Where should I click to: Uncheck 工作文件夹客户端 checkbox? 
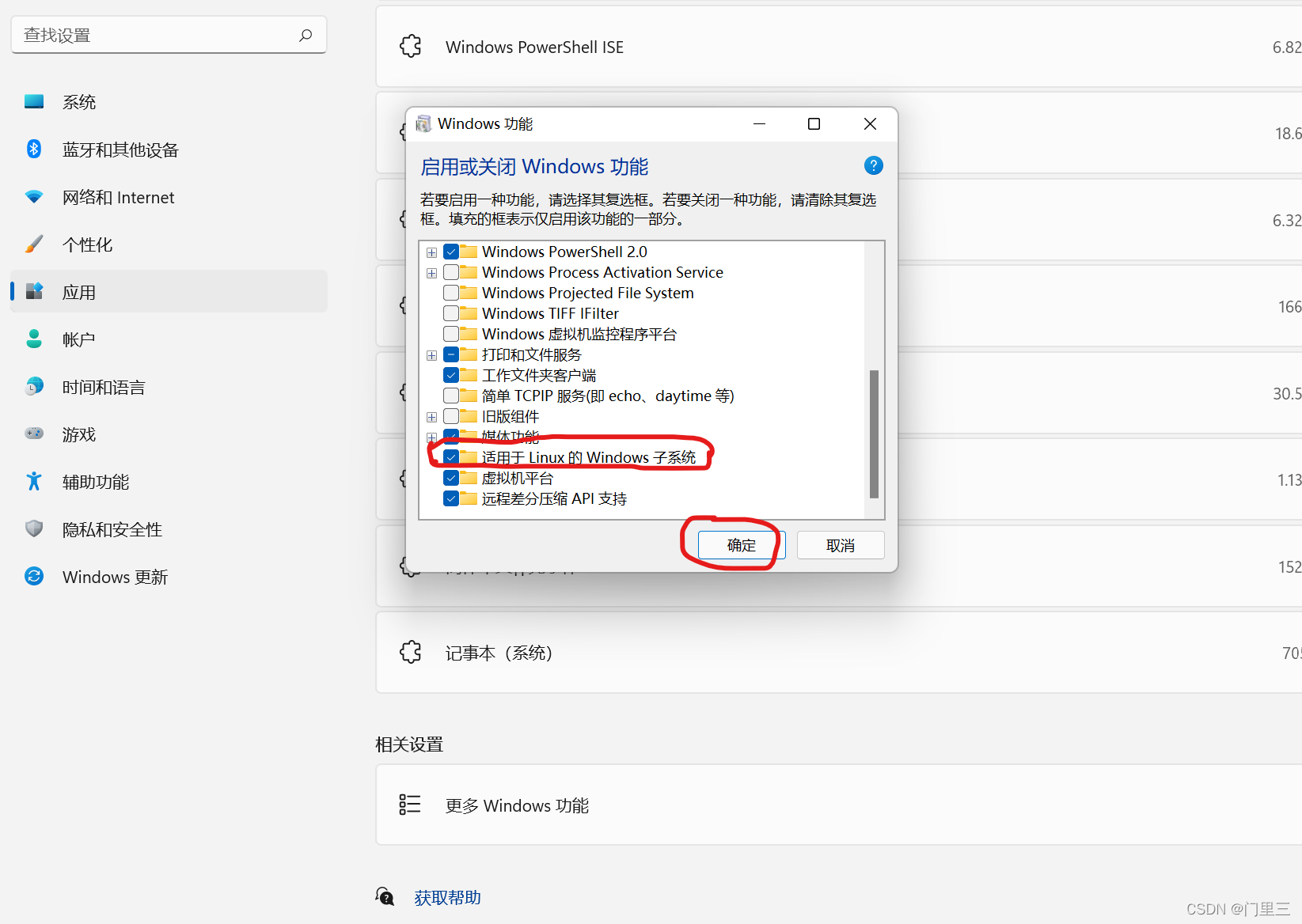click(451, 375)
